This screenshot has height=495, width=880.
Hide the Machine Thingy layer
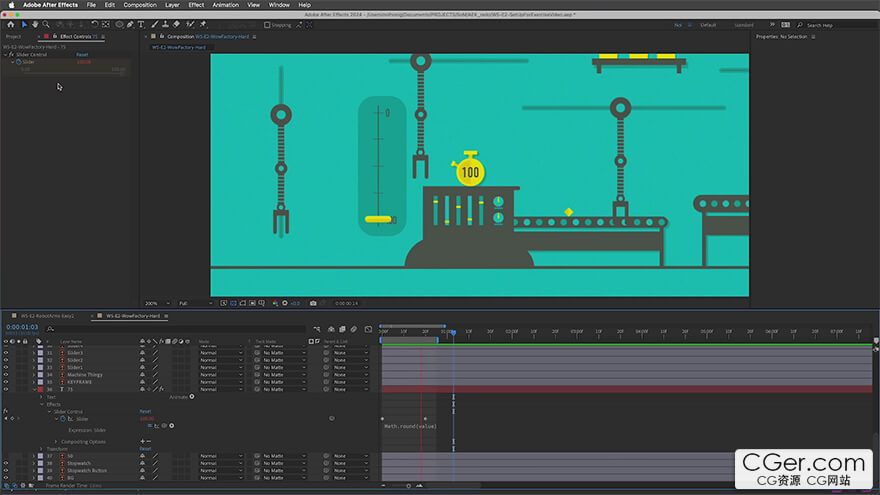[5, 375]
